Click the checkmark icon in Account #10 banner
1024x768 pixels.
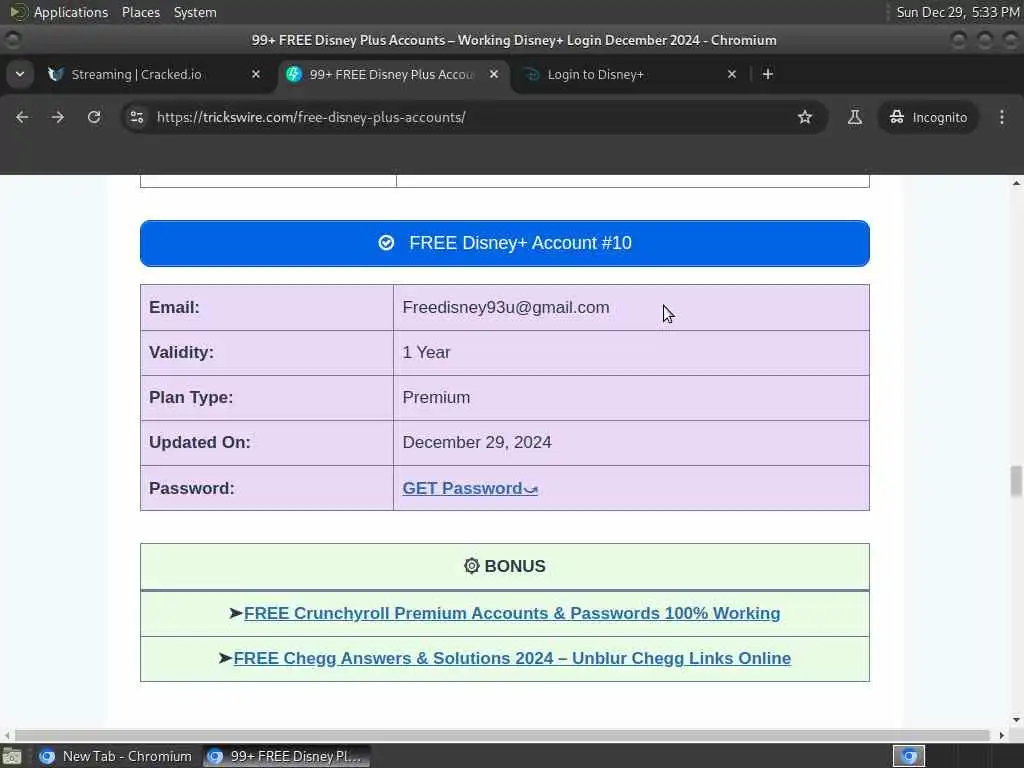[x=386, y=243]
